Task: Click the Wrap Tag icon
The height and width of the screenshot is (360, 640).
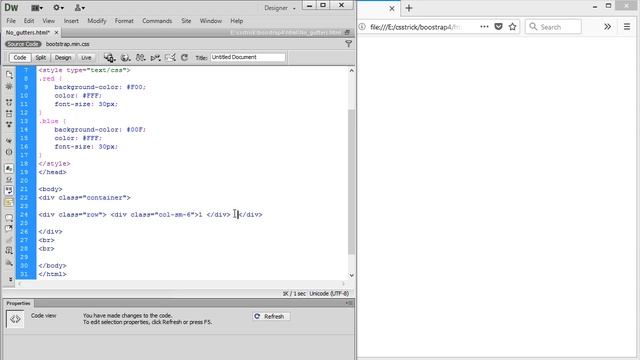Action: [x=9, y=240]
